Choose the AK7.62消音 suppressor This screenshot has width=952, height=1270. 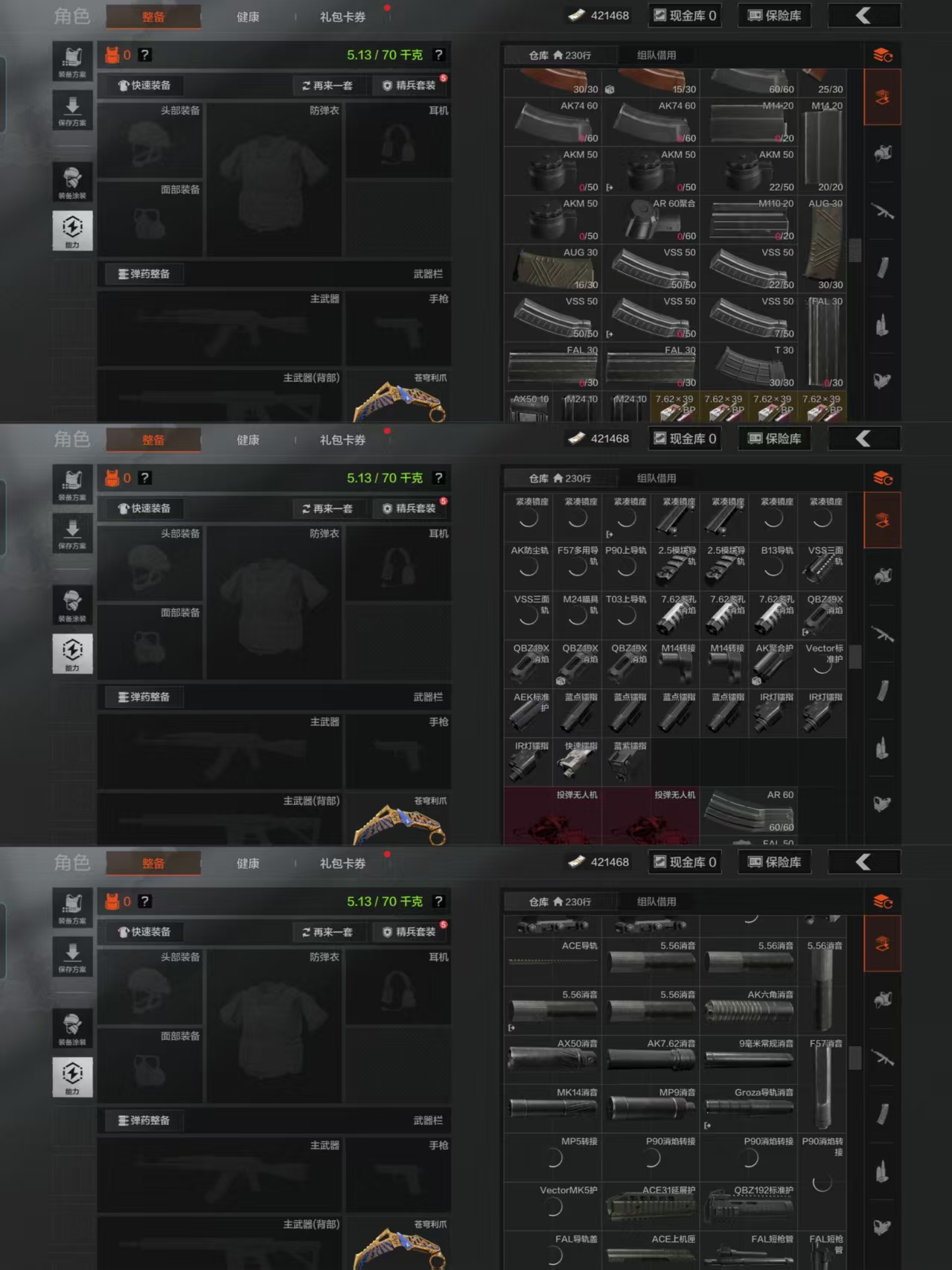tap(651, 1060)
